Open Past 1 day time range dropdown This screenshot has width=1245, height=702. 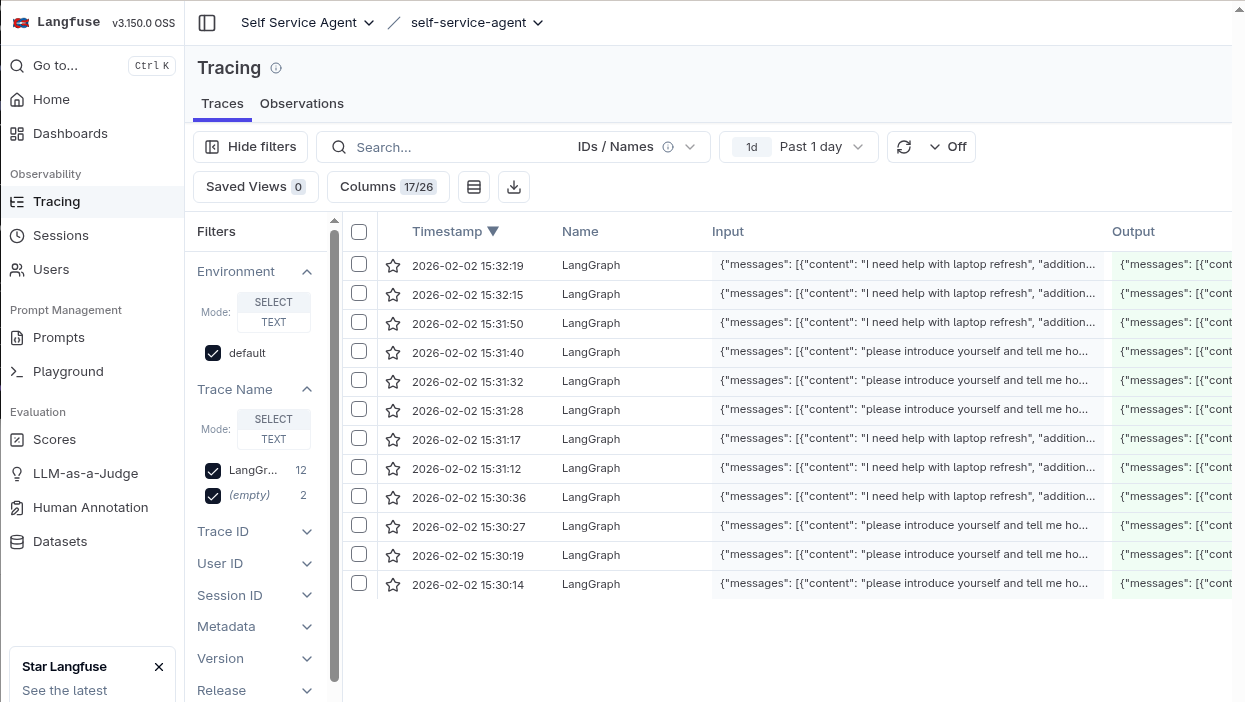pyautogui.click(x=798, y=147)
